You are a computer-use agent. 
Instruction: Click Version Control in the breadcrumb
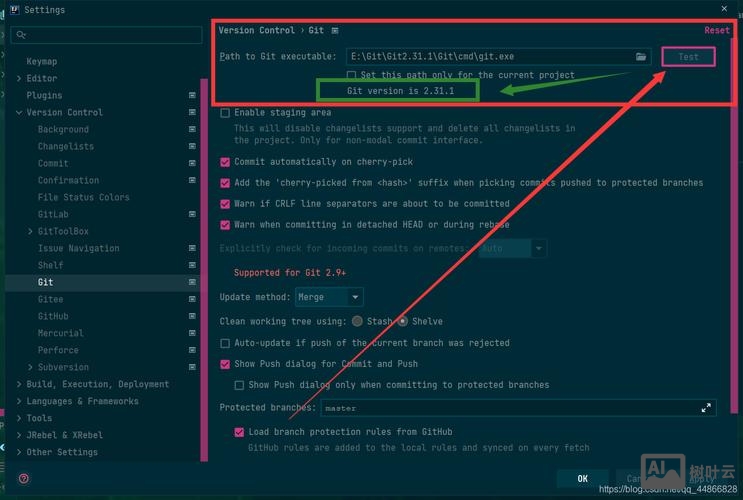pos(256,30)
